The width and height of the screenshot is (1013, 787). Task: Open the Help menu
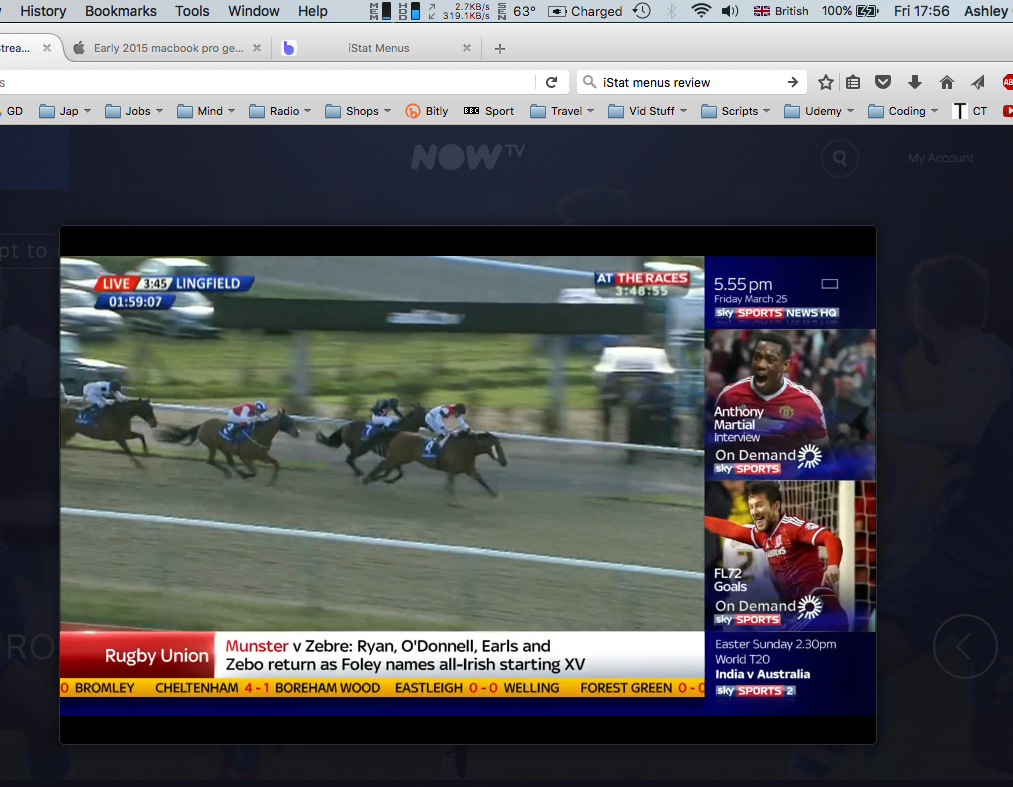click(313, 11)
